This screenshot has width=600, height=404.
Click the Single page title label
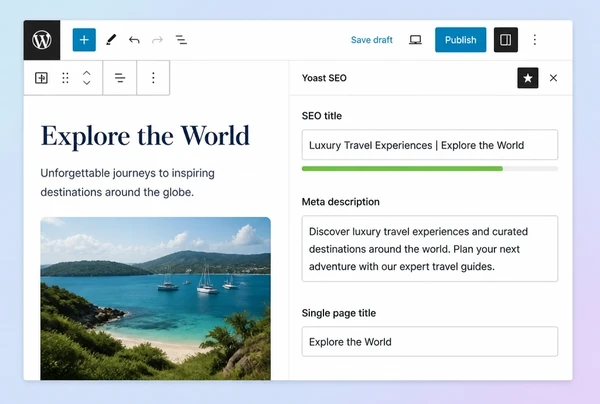tap(339, 313)
